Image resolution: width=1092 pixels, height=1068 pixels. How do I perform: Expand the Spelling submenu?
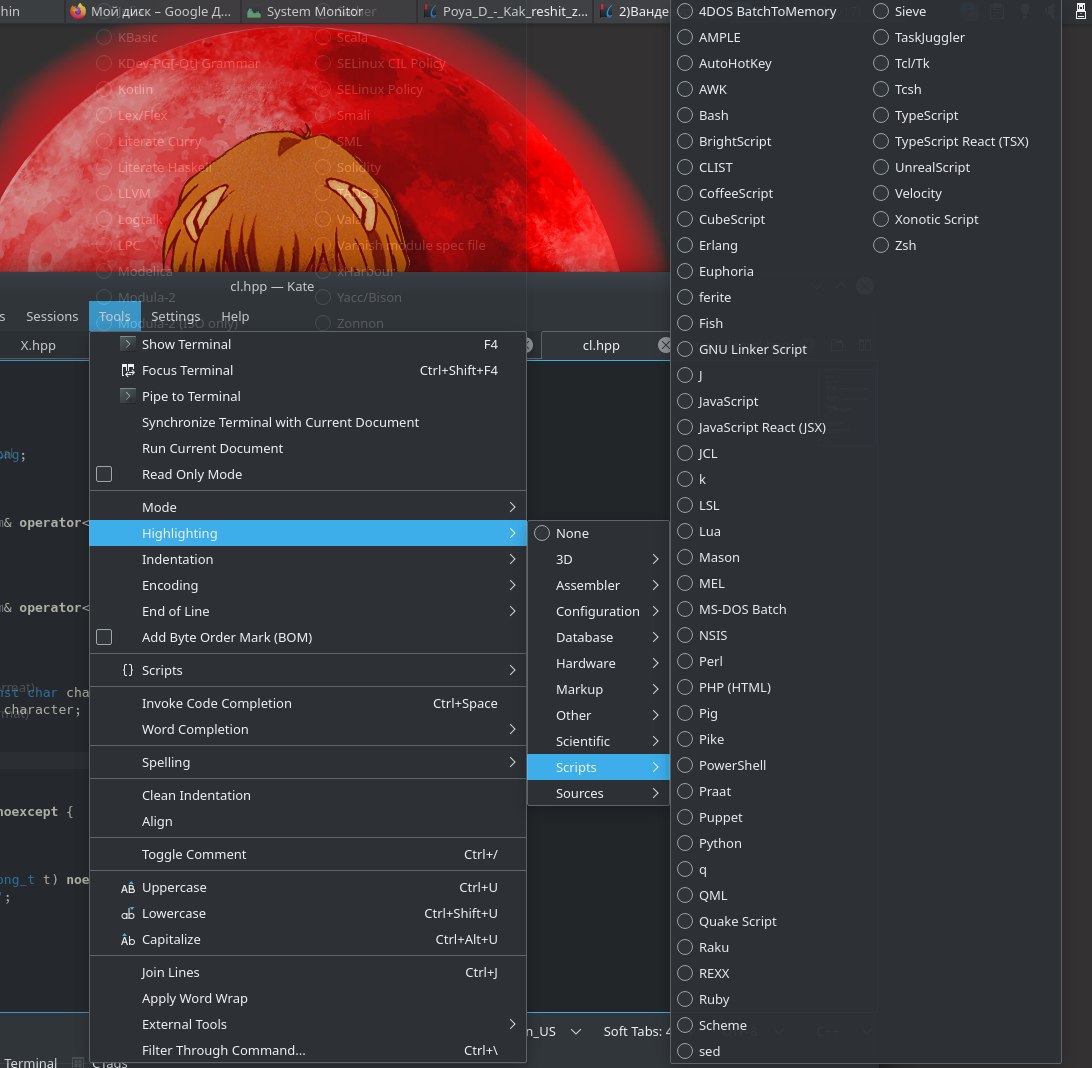coord(307,762)
